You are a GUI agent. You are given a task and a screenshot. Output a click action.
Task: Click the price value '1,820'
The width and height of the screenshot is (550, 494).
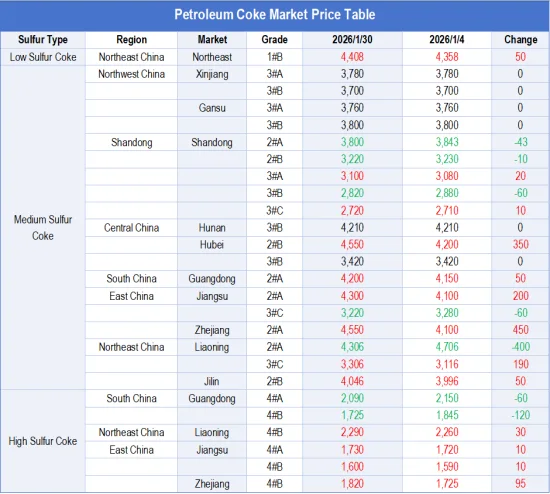[352, 483]
